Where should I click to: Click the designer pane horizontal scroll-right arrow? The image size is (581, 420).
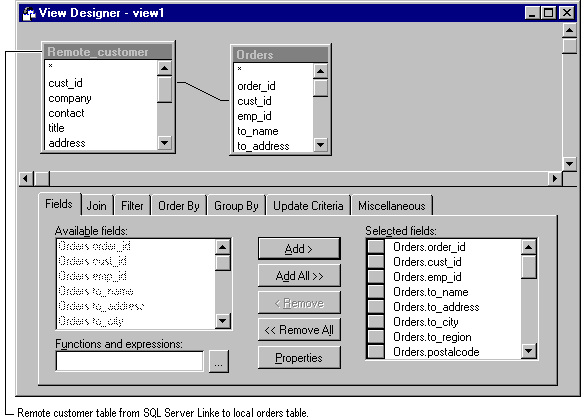(x=555, y=179)
